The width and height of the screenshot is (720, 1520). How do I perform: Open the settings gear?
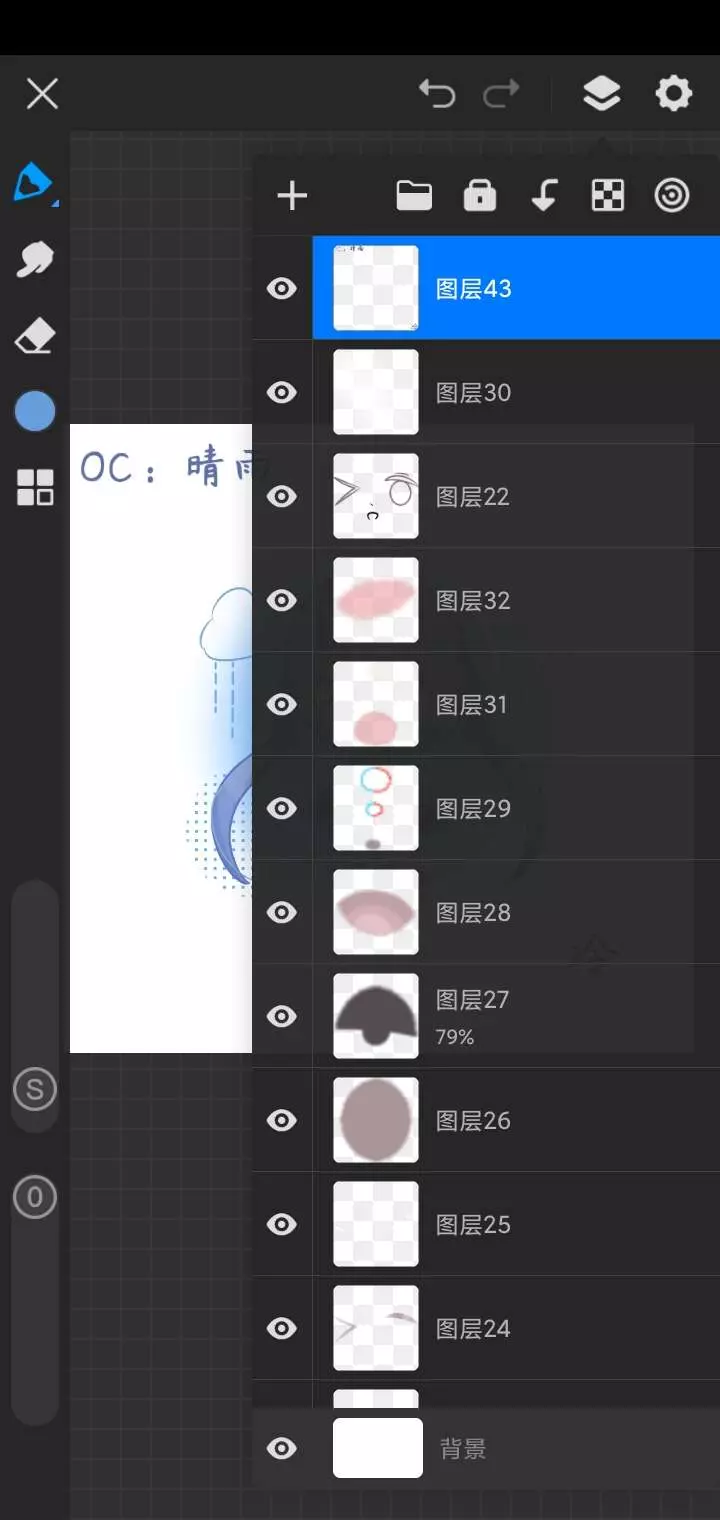tap(673, 94)
